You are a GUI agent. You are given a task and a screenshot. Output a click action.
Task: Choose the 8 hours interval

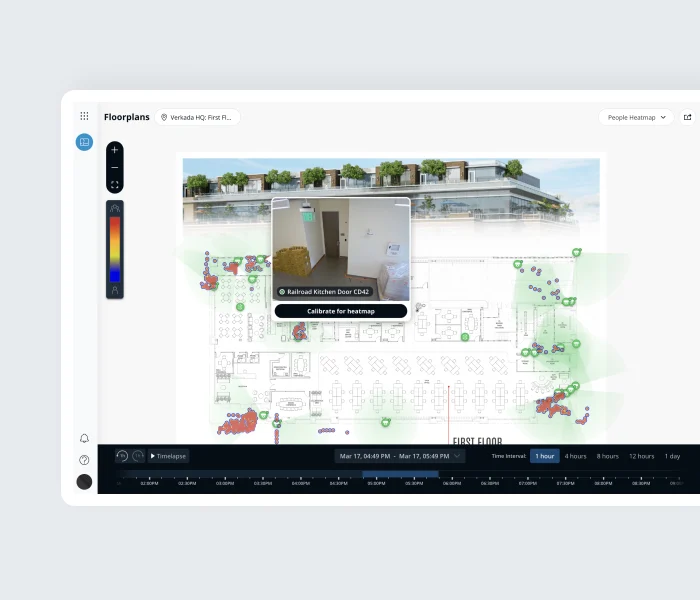pos(608,456)
